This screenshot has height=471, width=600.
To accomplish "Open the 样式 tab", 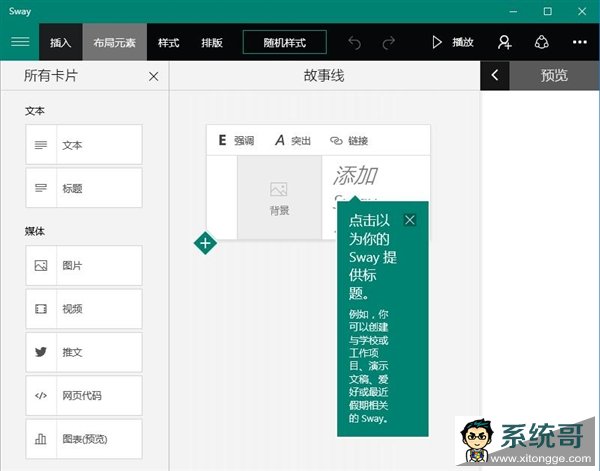I will tap(168, 42).
